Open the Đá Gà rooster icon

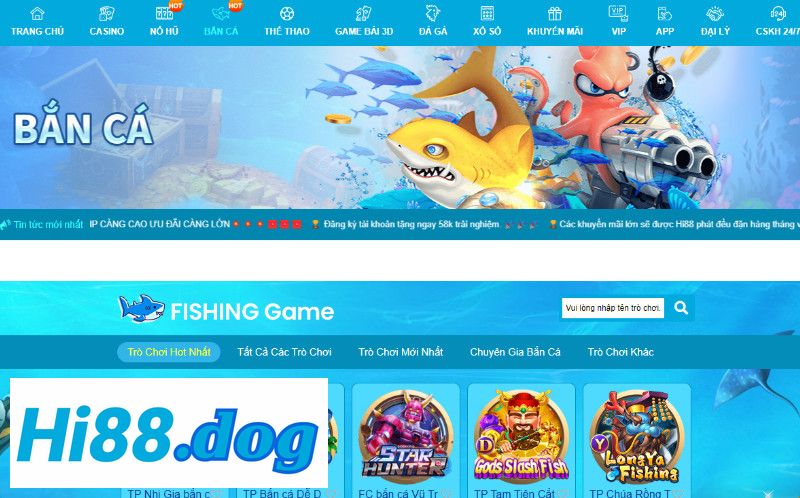tap(433, 14)
